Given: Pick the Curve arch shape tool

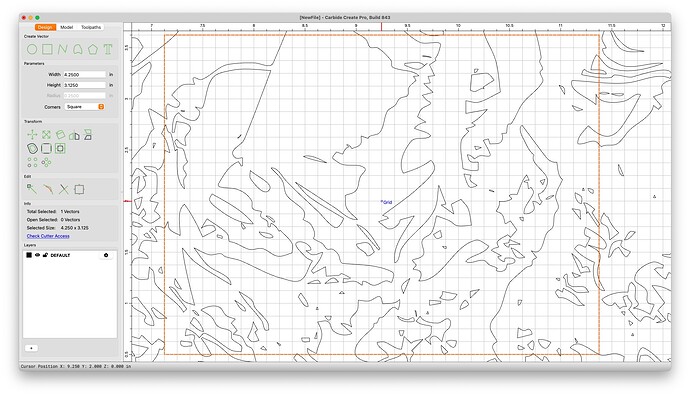Looking at the screenshot, I should (77, 49).
